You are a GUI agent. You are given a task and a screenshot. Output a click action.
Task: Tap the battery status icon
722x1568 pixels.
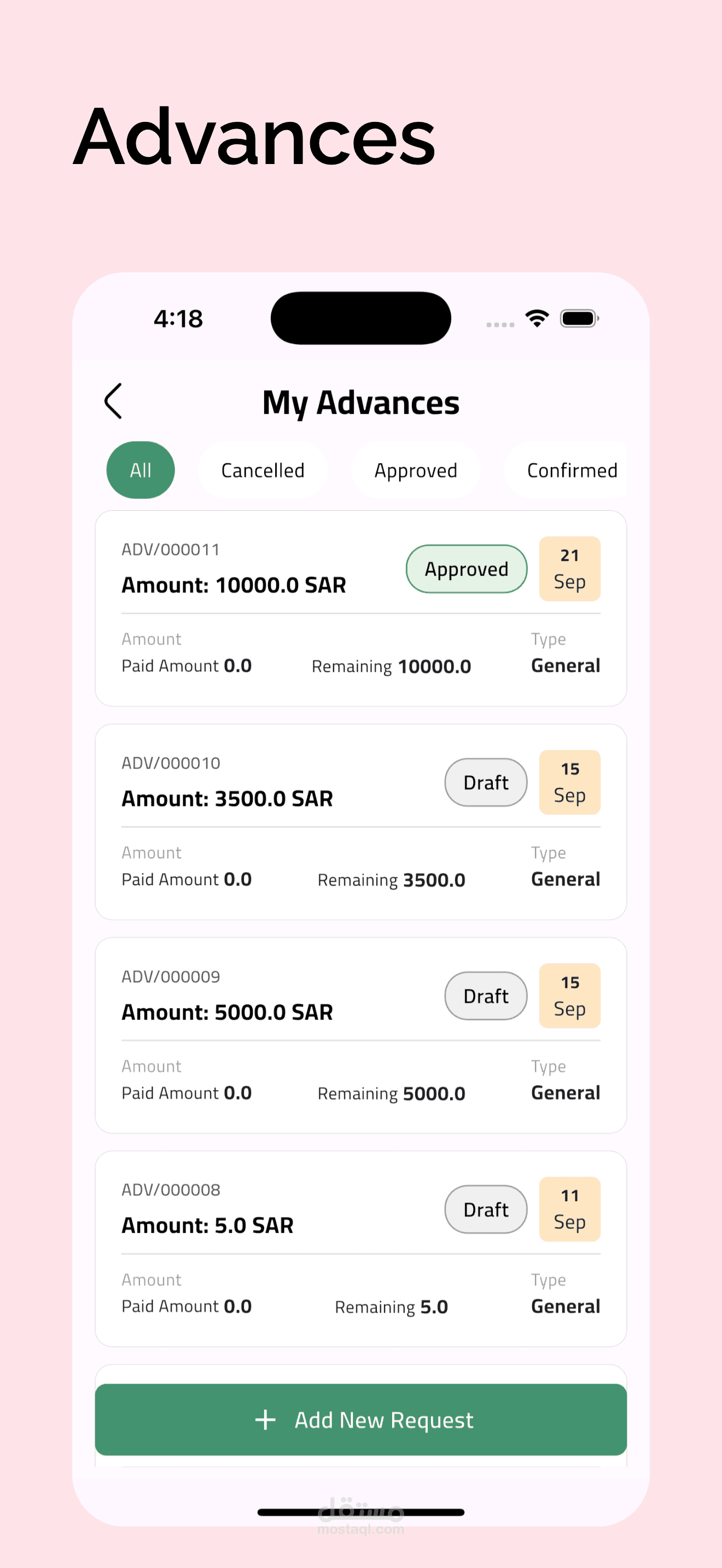pos(579,318)
